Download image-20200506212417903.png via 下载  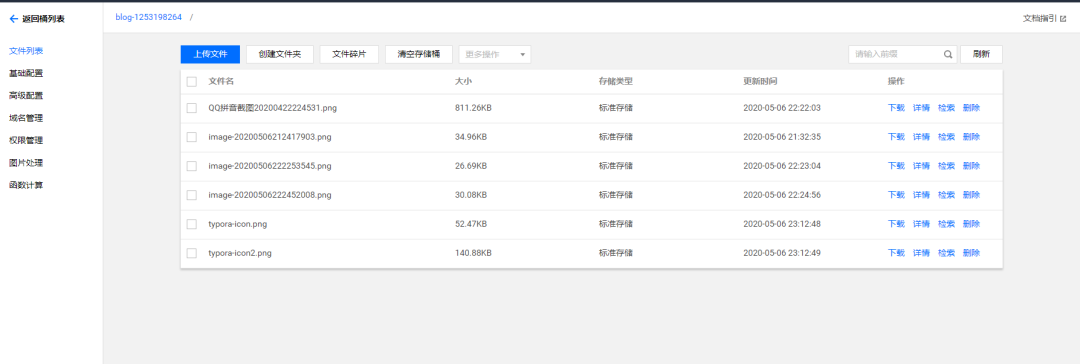pyautogui.click(x=896, y=137)
